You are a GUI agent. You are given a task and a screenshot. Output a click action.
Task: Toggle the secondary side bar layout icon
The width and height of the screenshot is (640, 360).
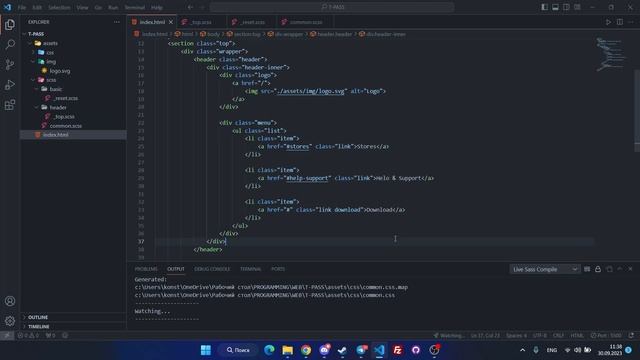click(x=567, y=7)
